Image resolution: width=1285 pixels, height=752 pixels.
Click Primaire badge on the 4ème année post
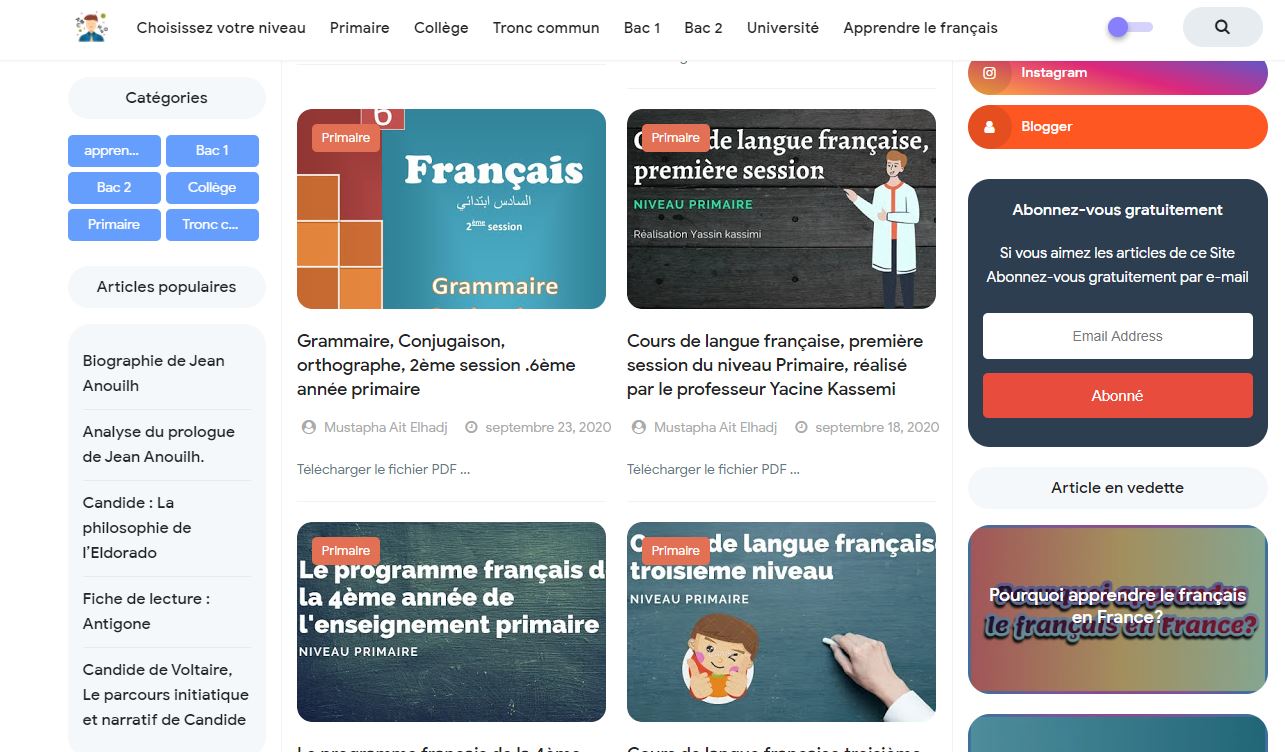tap(346, 551)
